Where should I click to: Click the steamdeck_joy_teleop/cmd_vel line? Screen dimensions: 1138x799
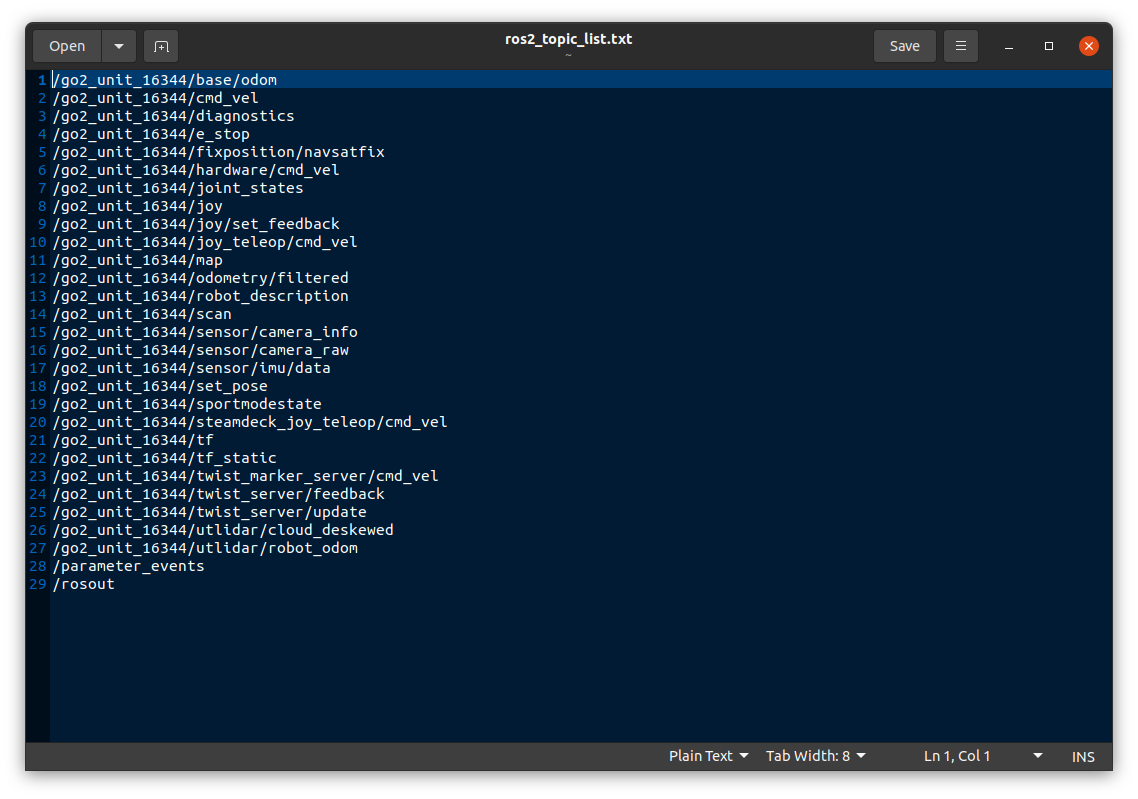250,422
